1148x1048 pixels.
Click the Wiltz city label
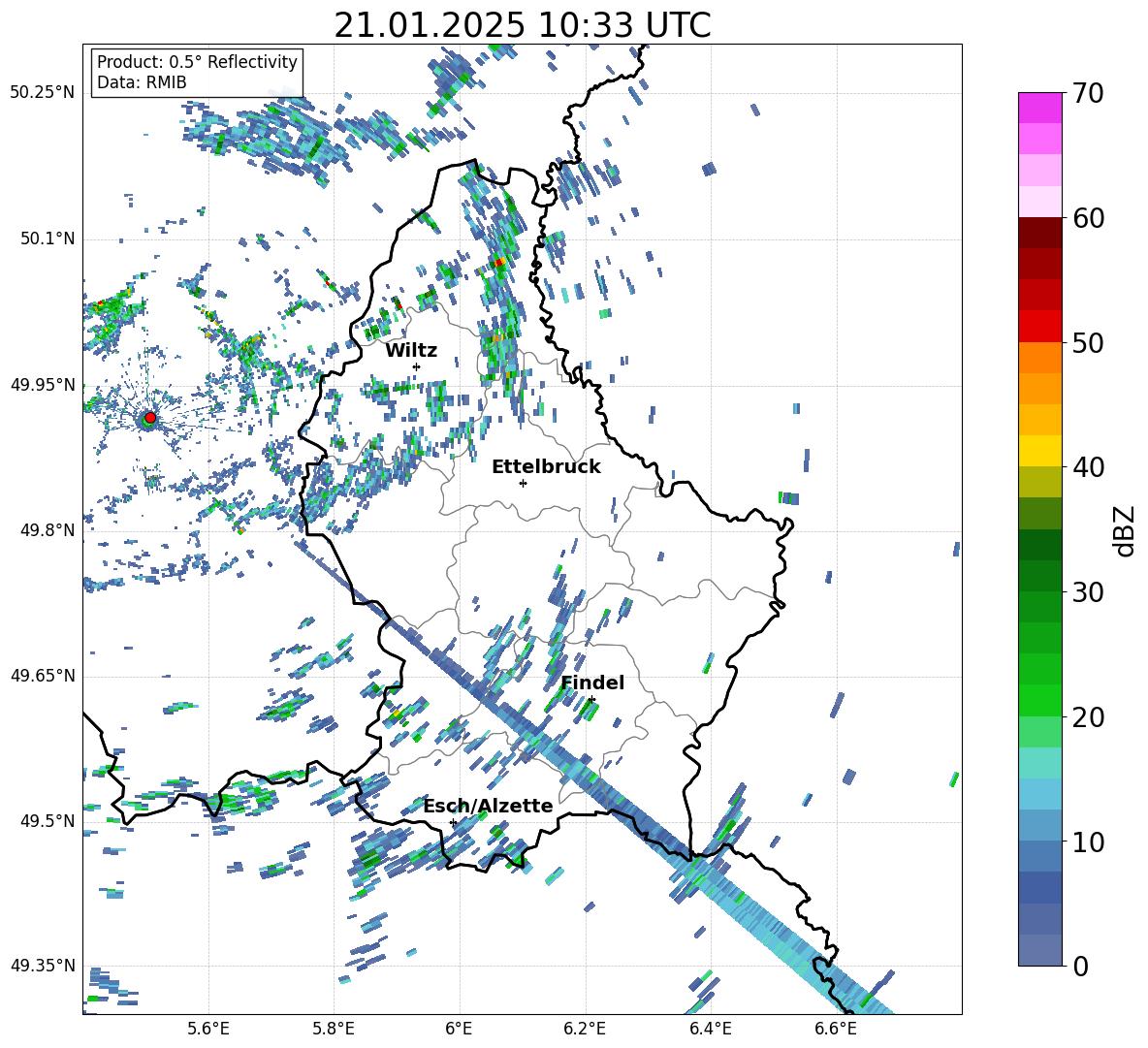[411, 351]
